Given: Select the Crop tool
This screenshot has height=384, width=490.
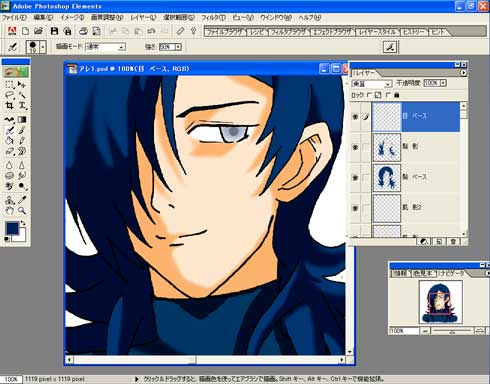Looking at the screenshot, I should pyautogui.click(x=10, y=106).
